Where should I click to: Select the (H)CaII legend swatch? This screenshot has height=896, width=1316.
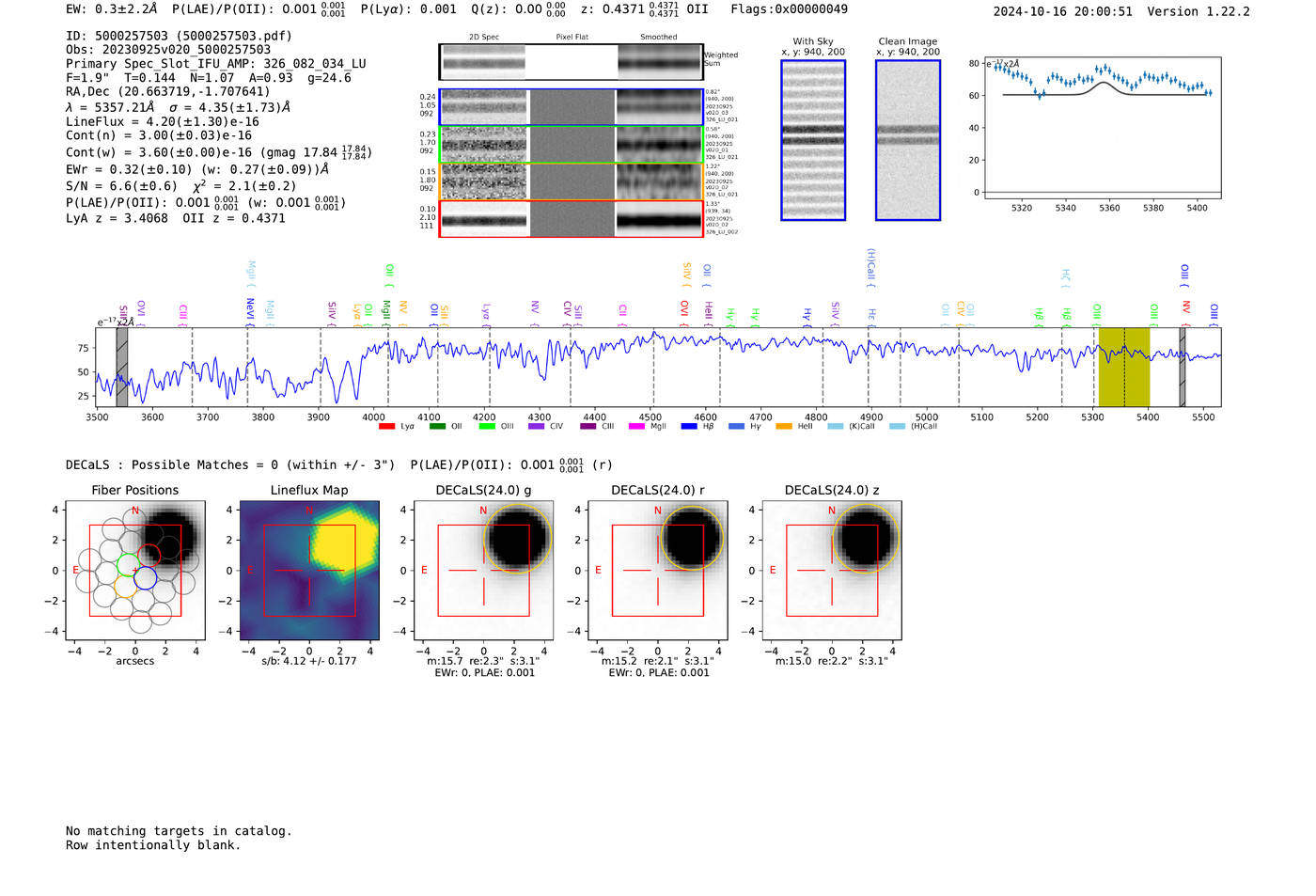898,427
